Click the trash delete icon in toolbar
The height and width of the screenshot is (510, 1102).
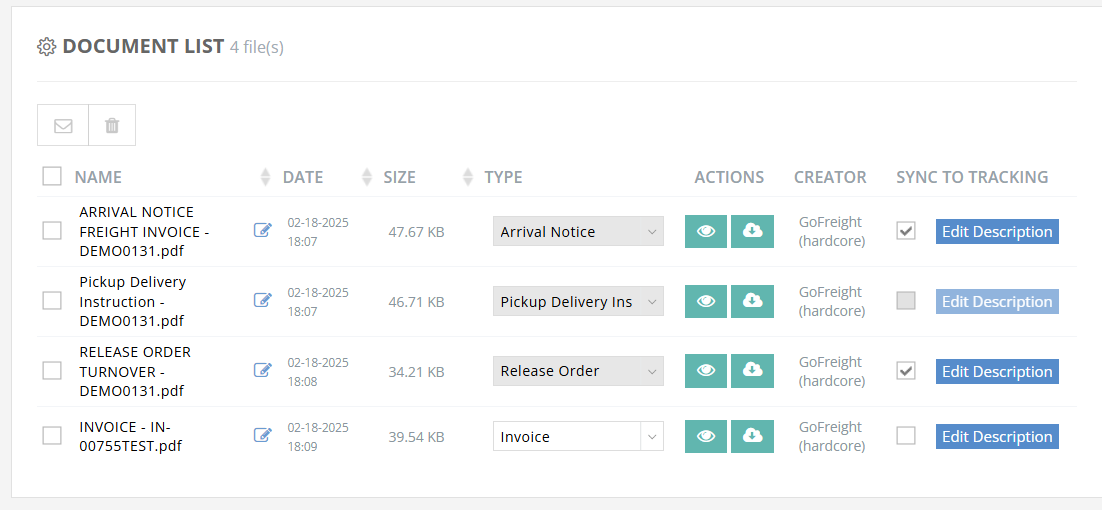(112, 125)
